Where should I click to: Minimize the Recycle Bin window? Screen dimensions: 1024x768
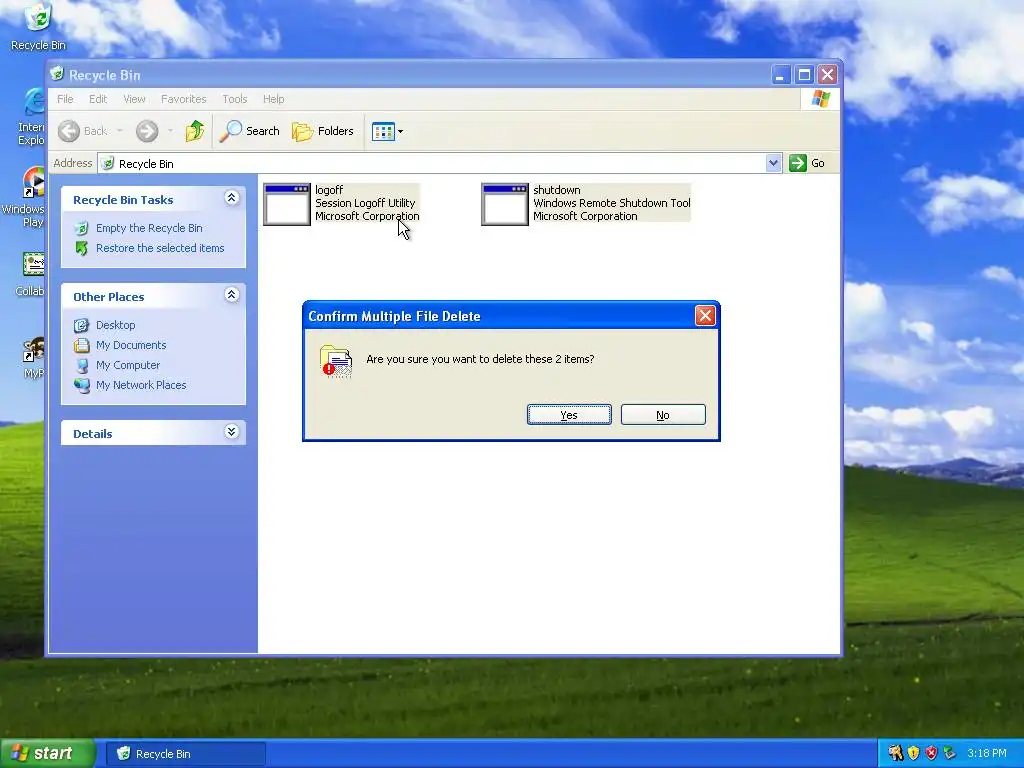[780, 74]
